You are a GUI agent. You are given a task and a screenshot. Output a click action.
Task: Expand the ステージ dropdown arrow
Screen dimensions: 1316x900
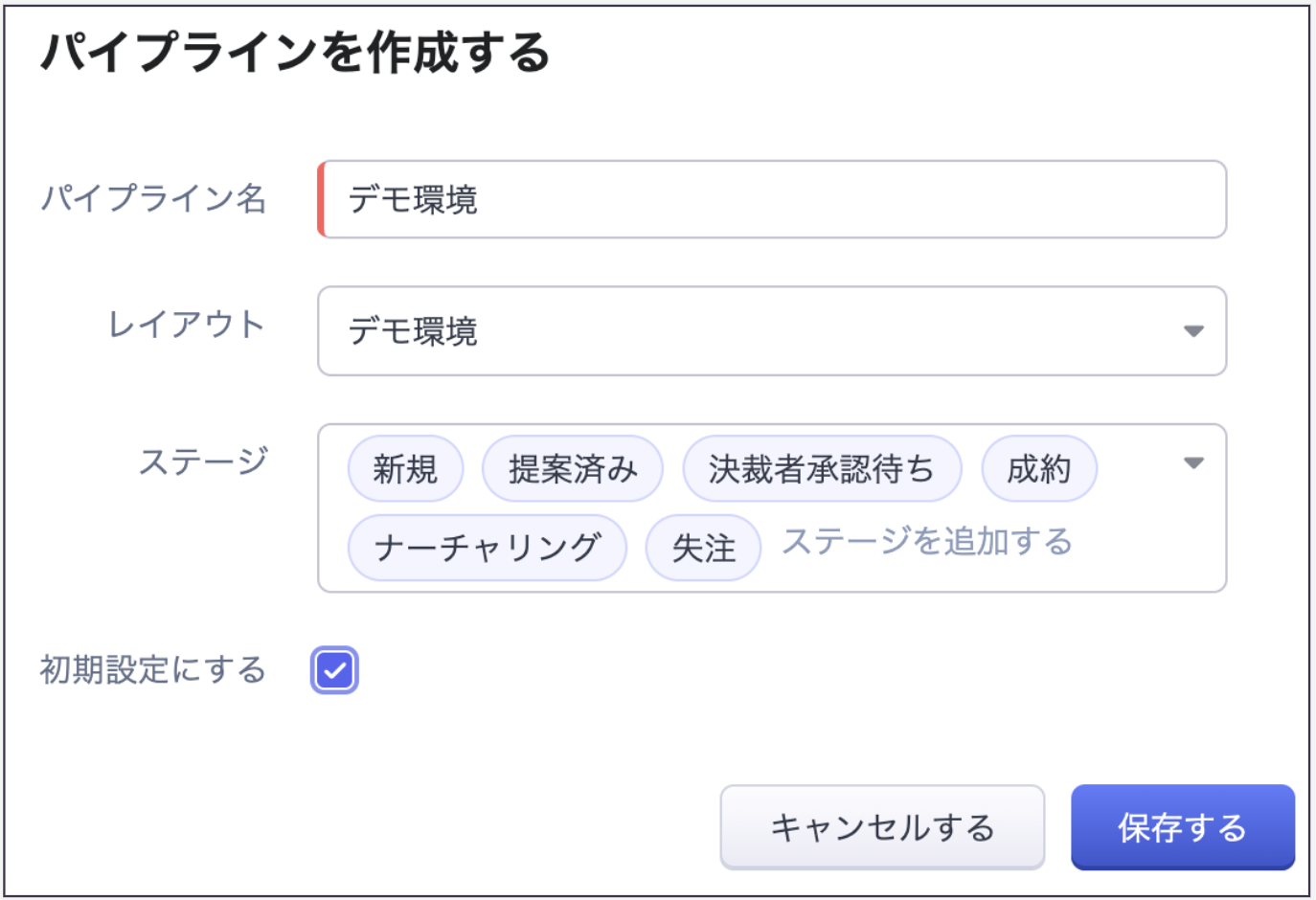tap(1192, 463)
